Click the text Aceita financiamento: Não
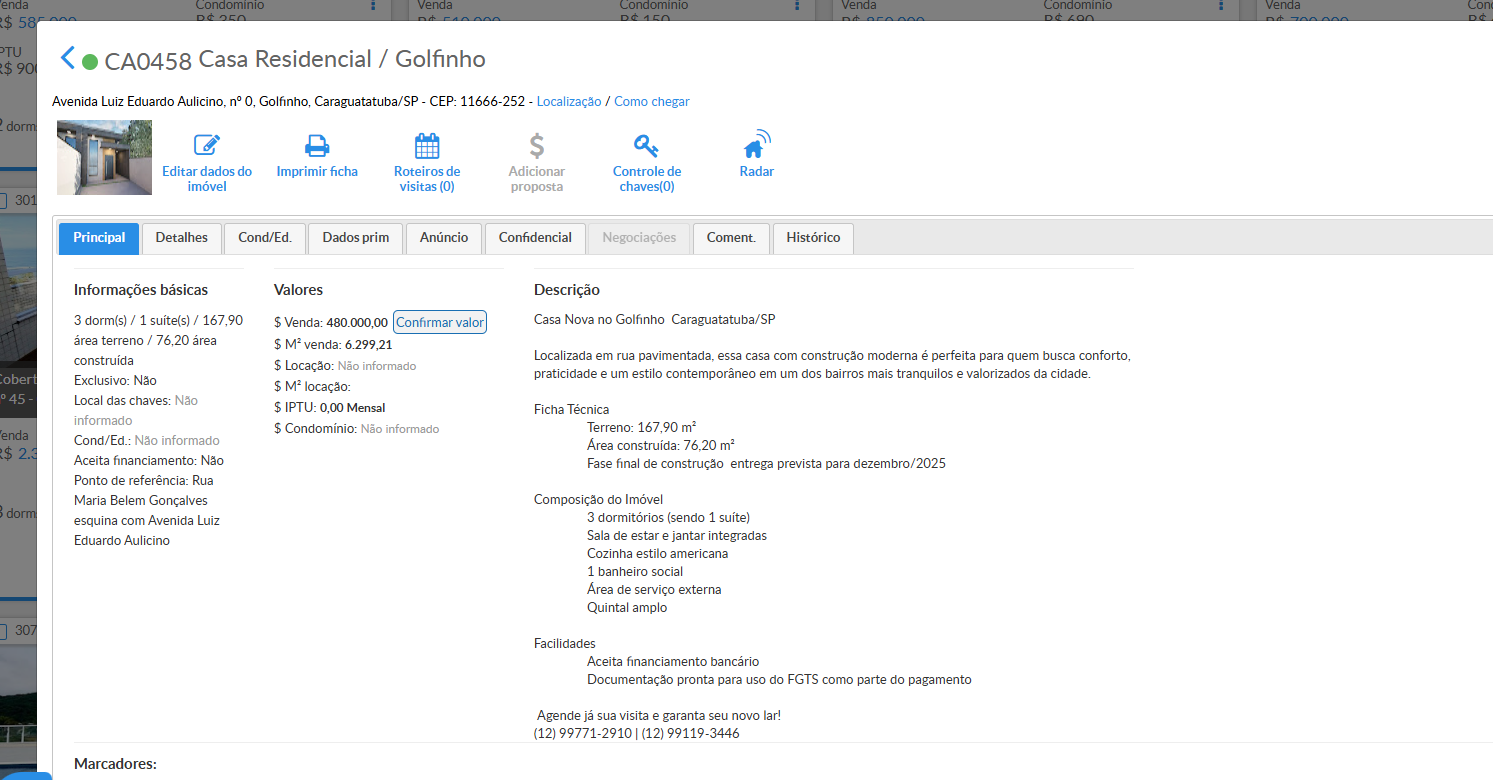The image size is (1493, 780). point(149,460)
